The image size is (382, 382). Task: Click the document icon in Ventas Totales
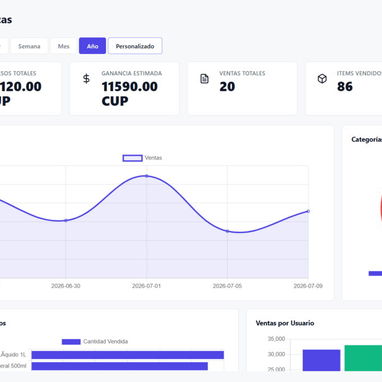click(204, 79)
